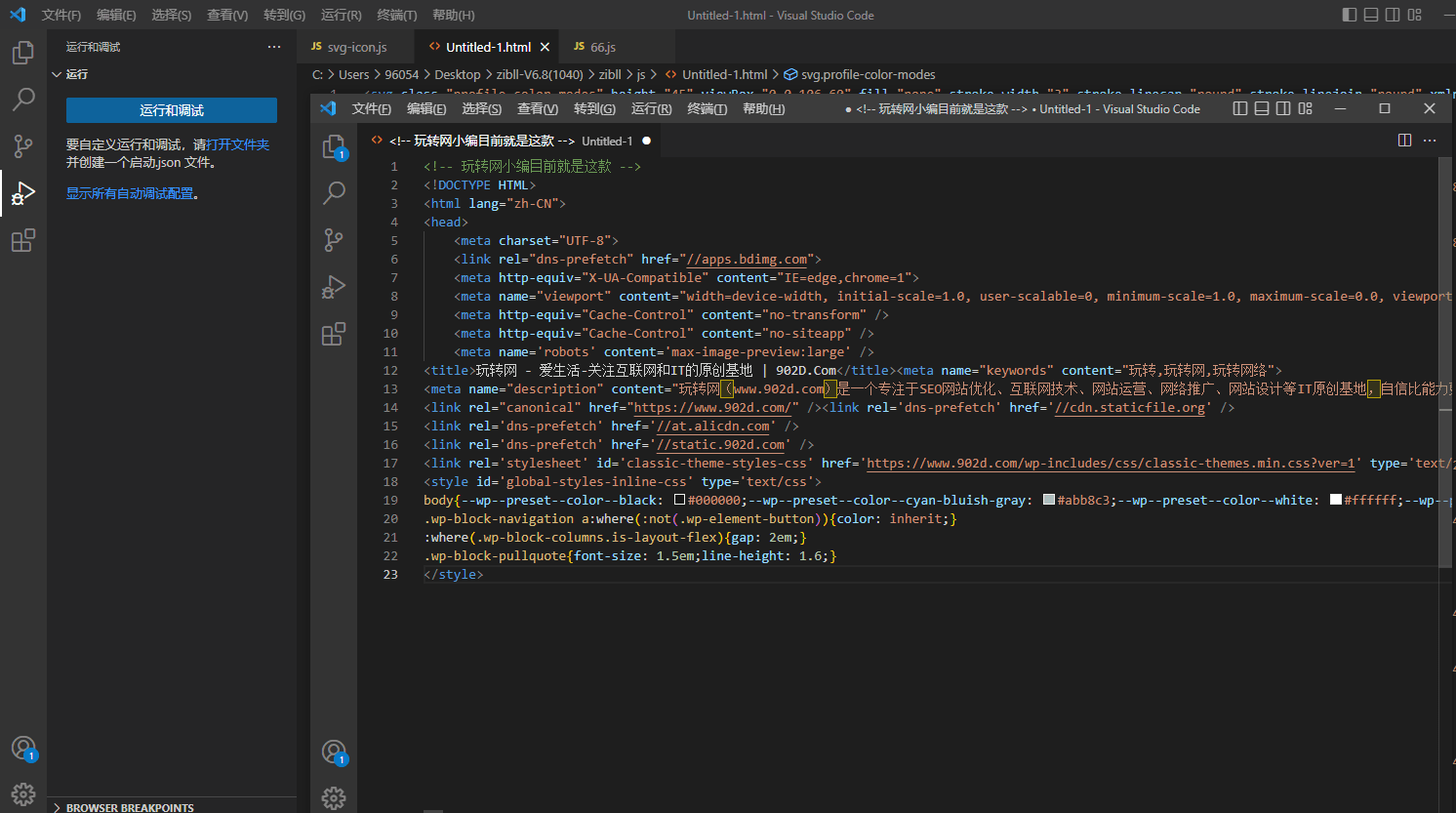Click the blue 运行和调试 button
The height and width of the screenshot is (813, 1456).
tap(172, 110)
